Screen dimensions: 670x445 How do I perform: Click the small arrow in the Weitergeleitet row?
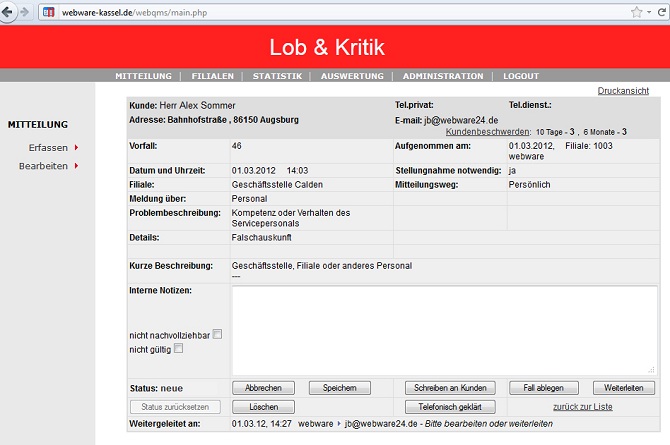[x=339, y=424]
